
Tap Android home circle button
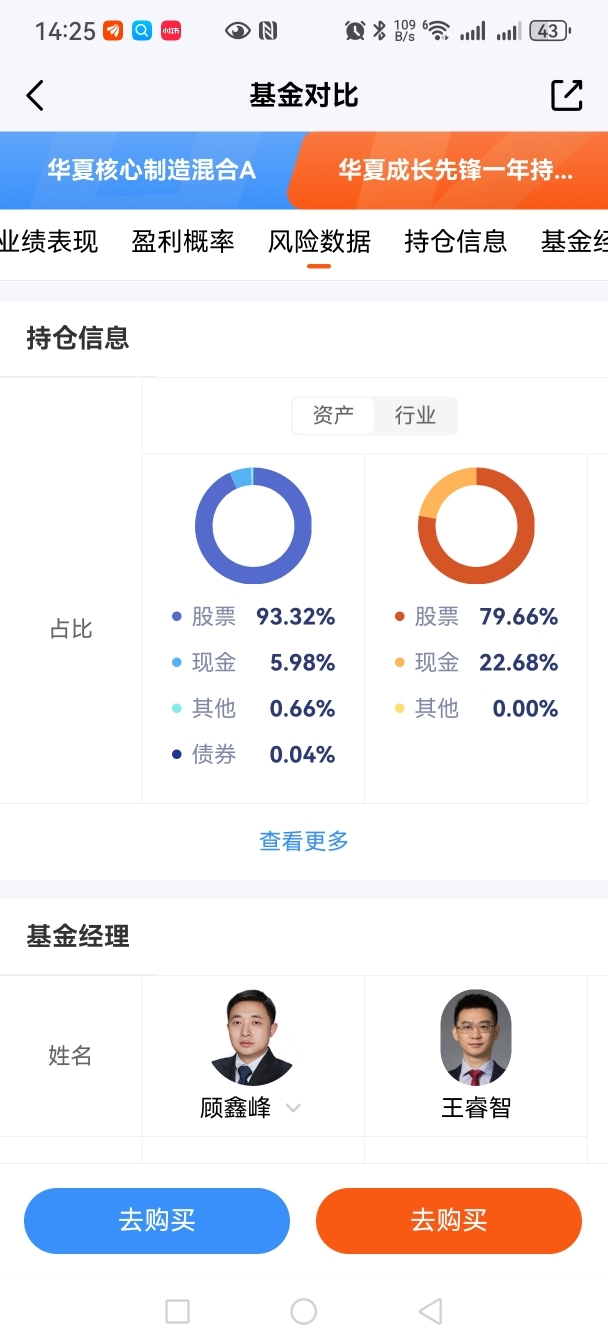(x=303, y=1311)
